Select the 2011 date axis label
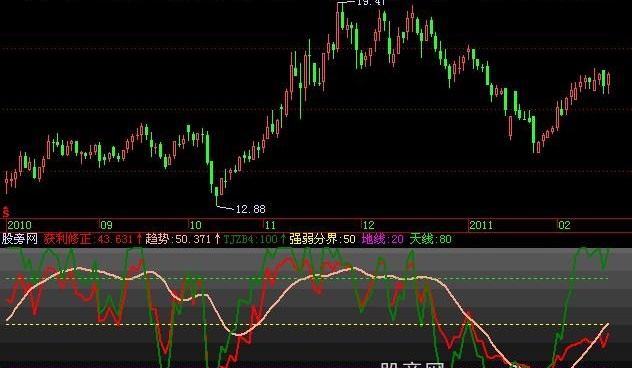This screenshot has height=368, width=632. click(x=481, y=225)
